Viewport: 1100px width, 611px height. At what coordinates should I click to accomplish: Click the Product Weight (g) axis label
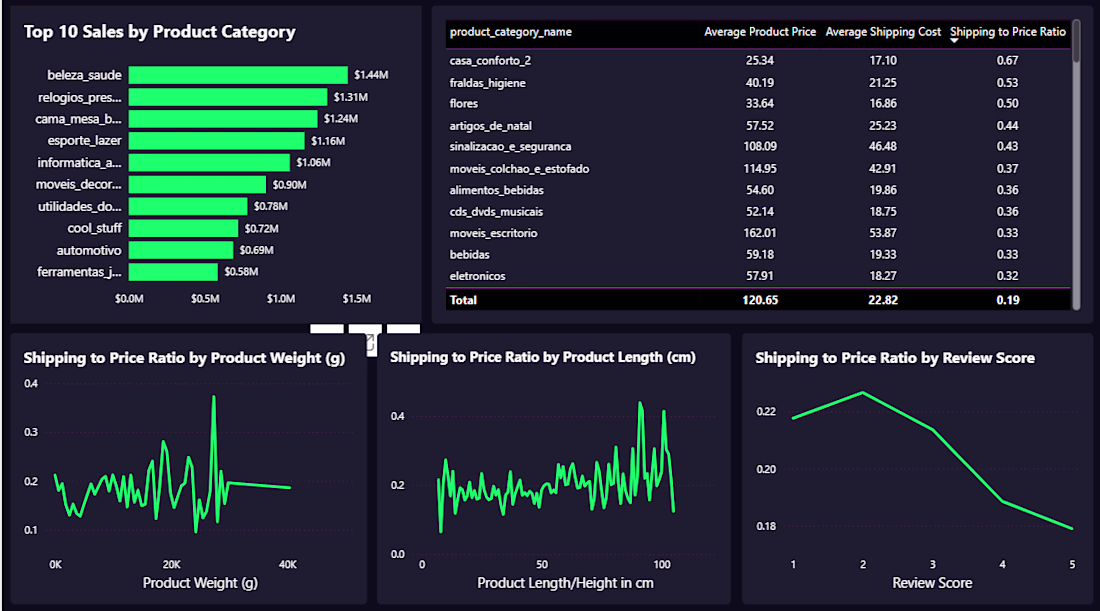200,583
